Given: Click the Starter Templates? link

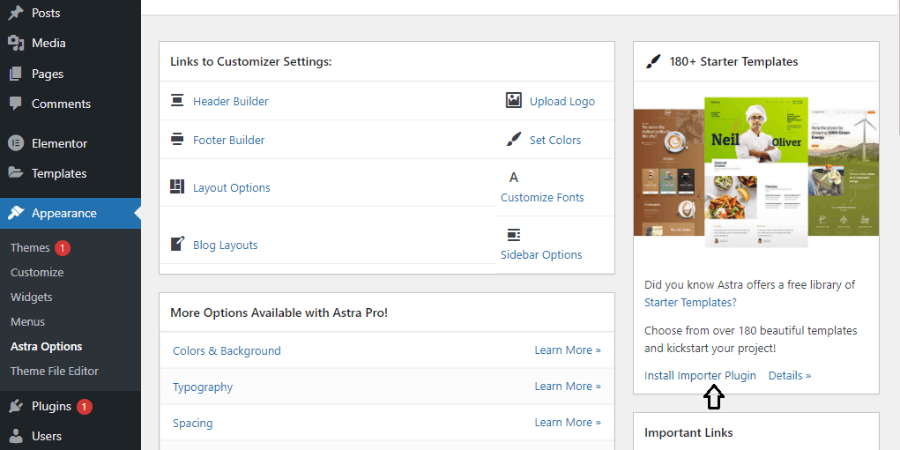Looking at the screenshot, I should pos(690,302).
